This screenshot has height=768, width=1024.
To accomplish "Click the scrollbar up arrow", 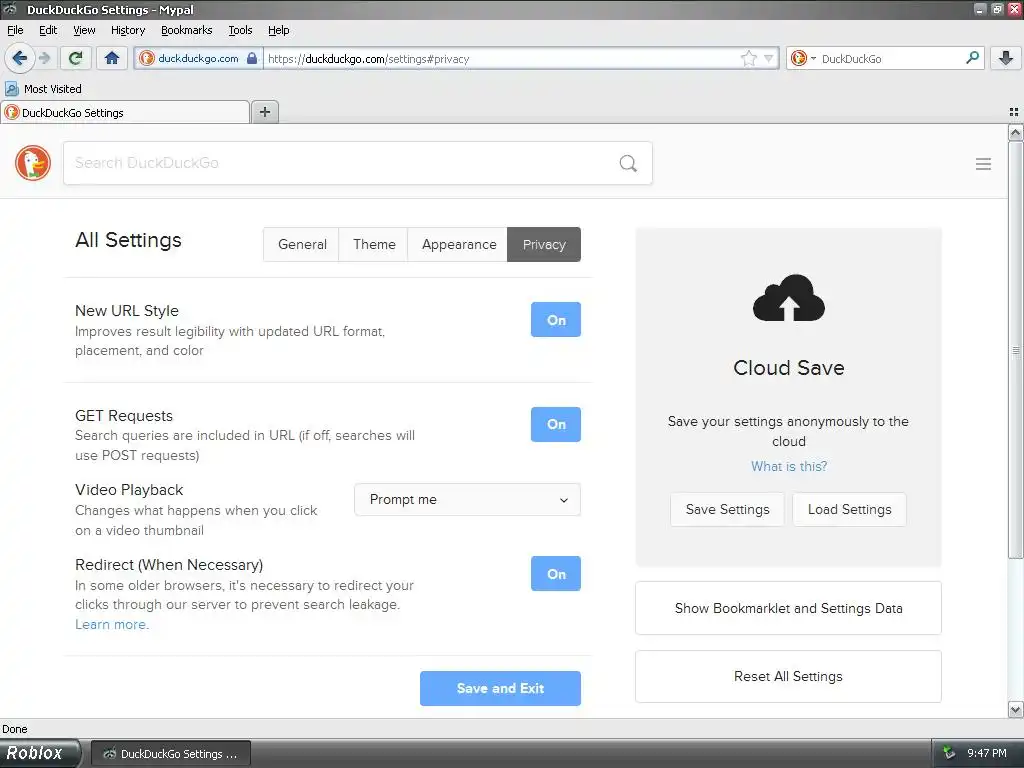I will [x=1016, y=133].
